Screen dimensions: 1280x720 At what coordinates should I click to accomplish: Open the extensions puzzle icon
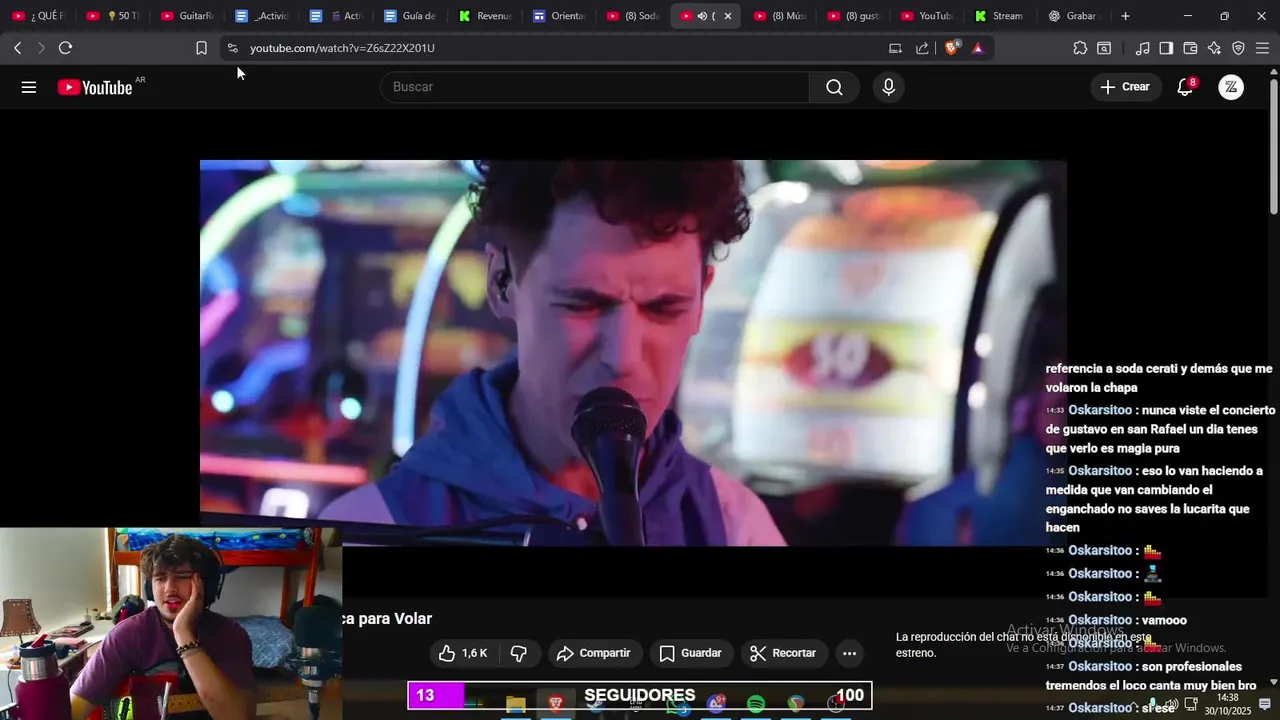[1080, 48]
